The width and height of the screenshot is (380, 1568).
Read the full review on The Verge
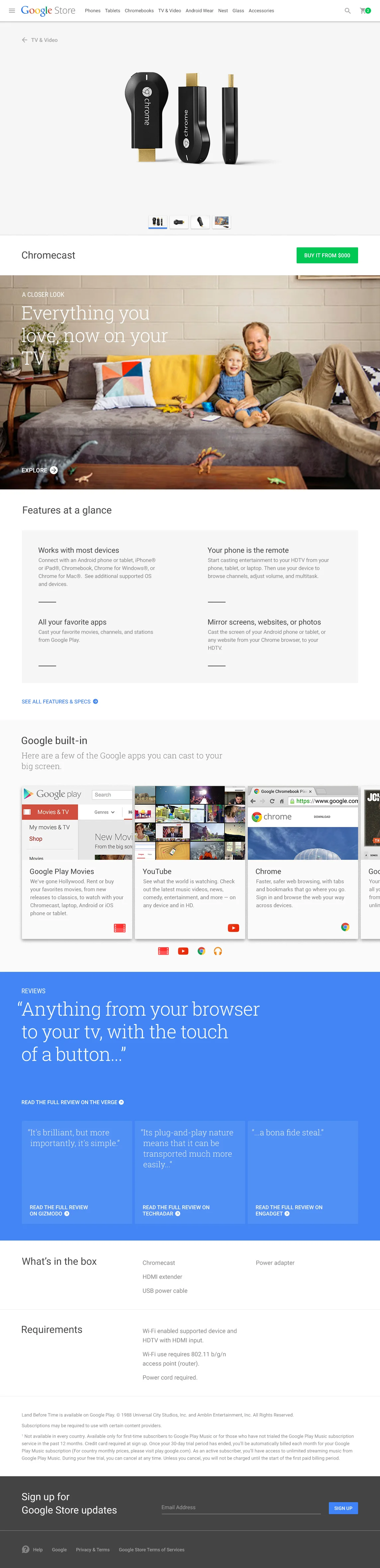click(x=72, y=1102)
